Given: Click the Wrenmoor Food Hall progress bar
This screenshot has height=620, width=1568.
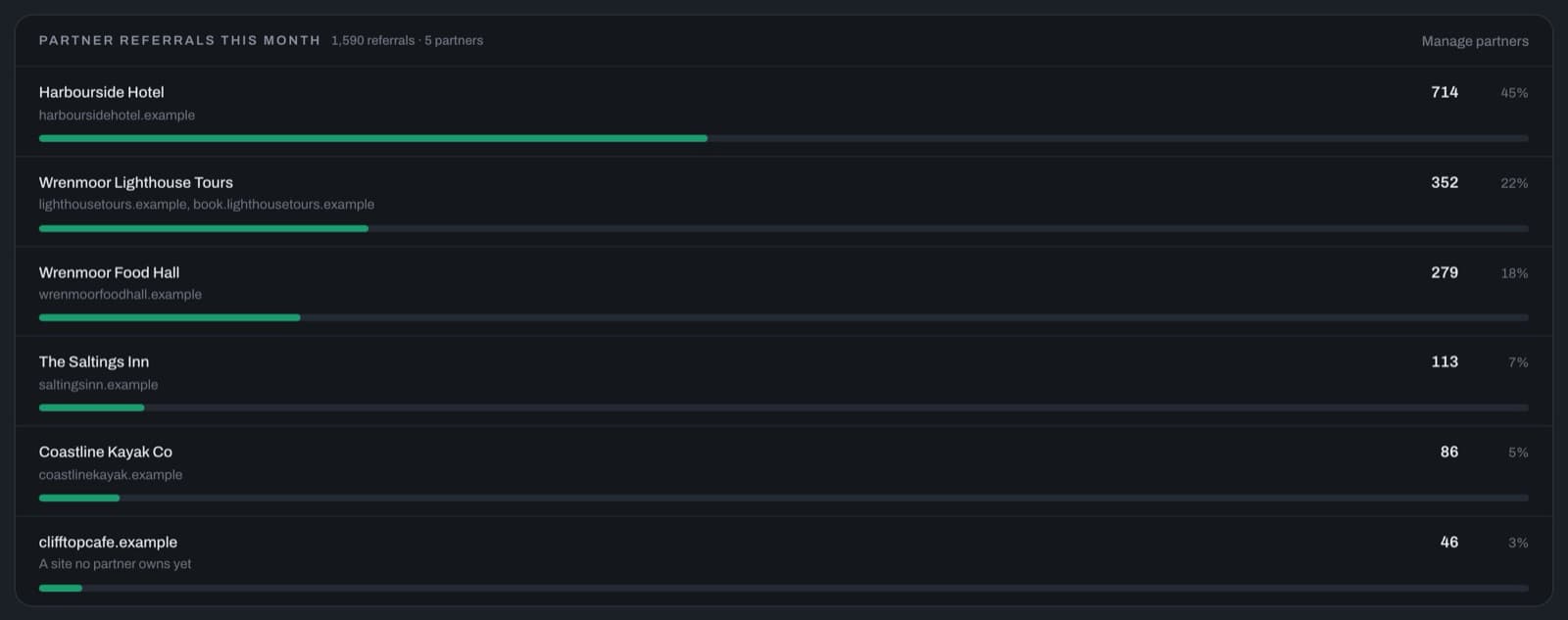Looking at the screenshot, I should (x=784, y=317).
